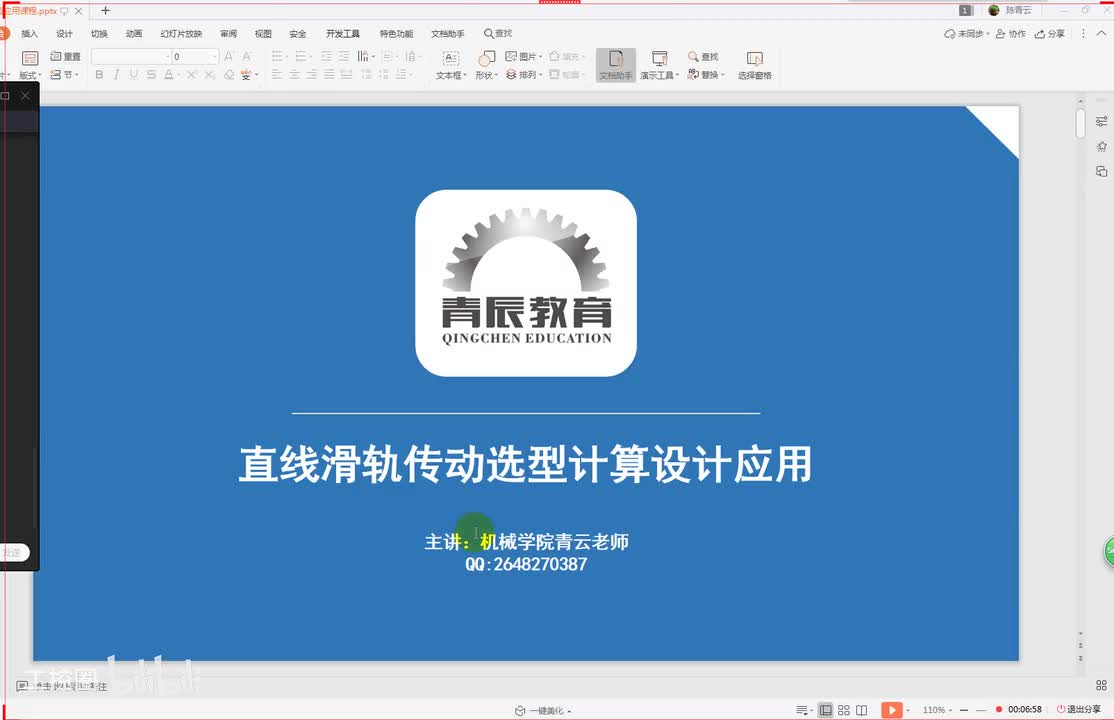Click the numbered list icon

pyautogui.click(x=301, y=56)
